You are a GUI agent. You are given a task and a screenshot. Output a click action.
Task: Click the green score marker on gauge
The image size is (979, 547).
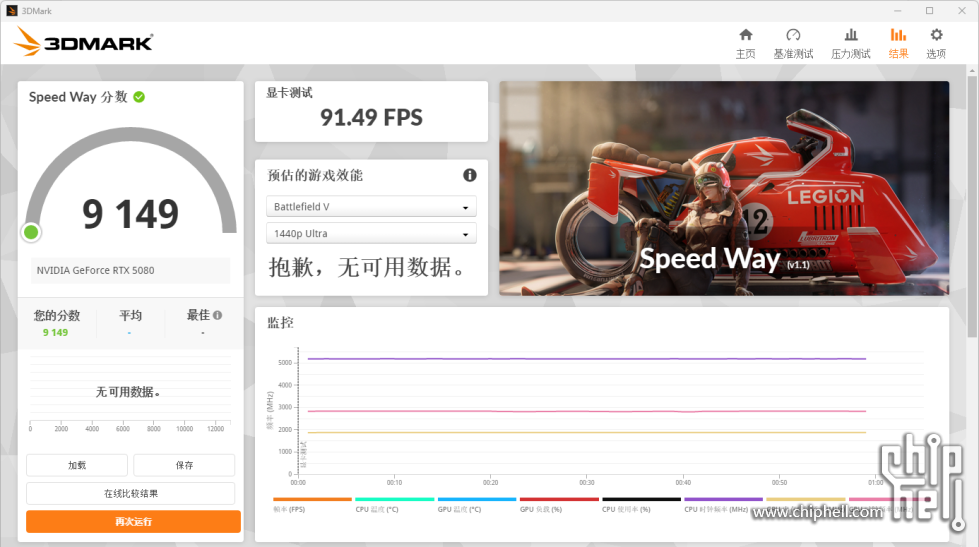(31, 232)
